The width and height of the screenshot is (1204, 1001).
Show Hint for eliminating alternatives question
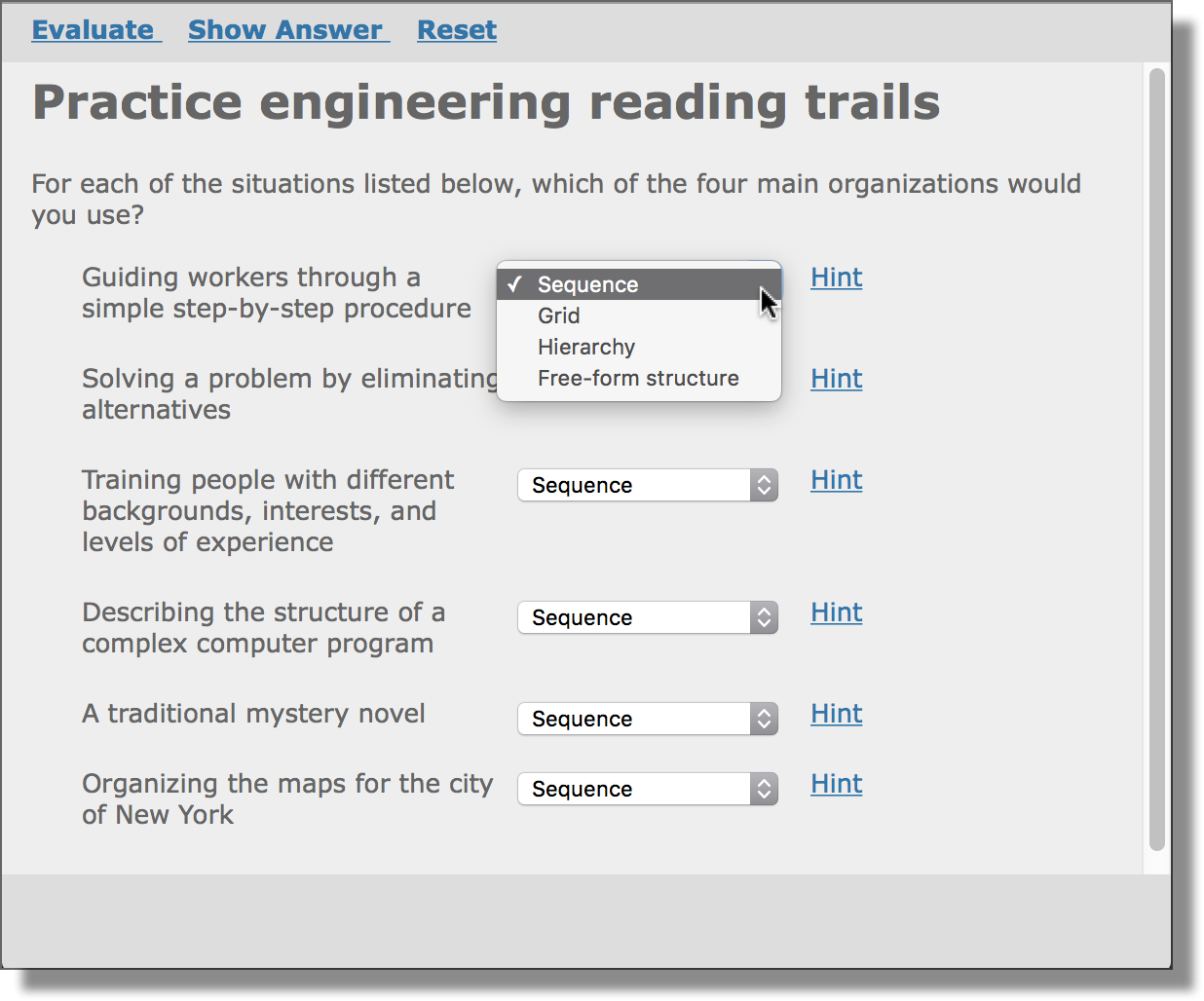[x=837, y=379]
